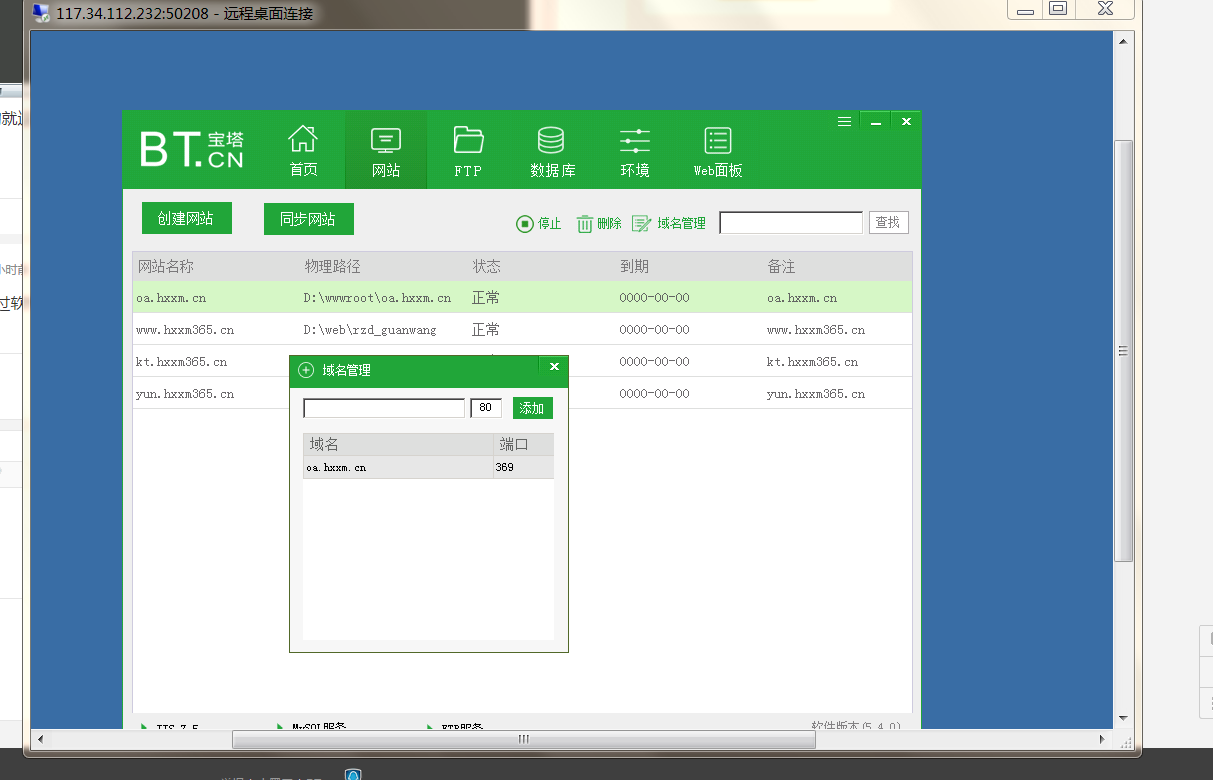Click expiry 0000-00-00 in yun.hxxm365.cn row
This screenshot has height=780, width=1213.
pos(654,394)
